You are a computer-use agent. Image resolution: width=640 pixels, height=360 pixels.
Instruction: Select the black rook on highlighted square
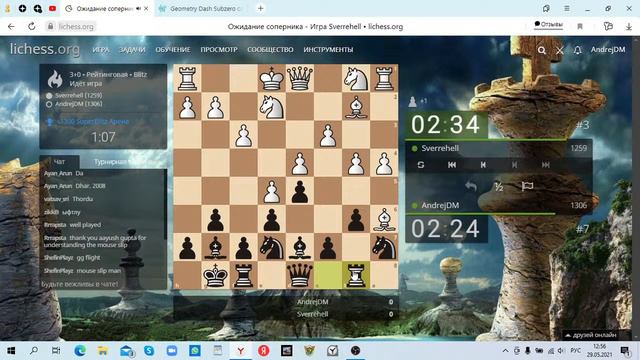[x=356, y=275]
